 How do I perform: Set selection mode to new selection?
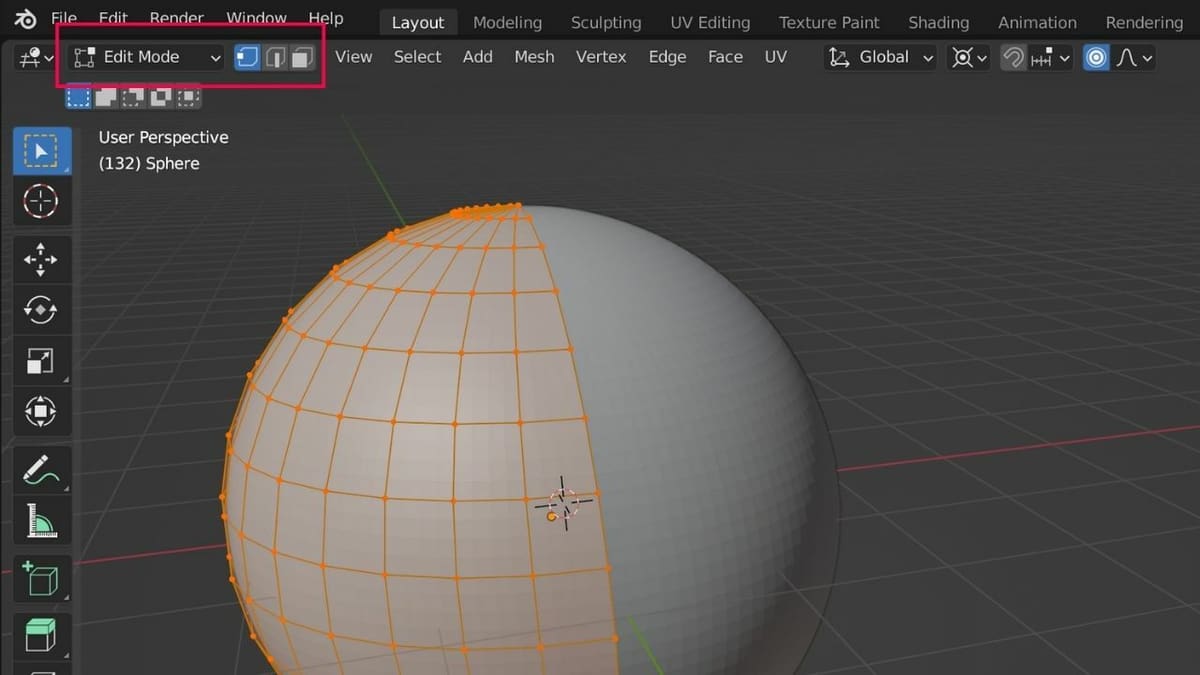tap(78, 97)
